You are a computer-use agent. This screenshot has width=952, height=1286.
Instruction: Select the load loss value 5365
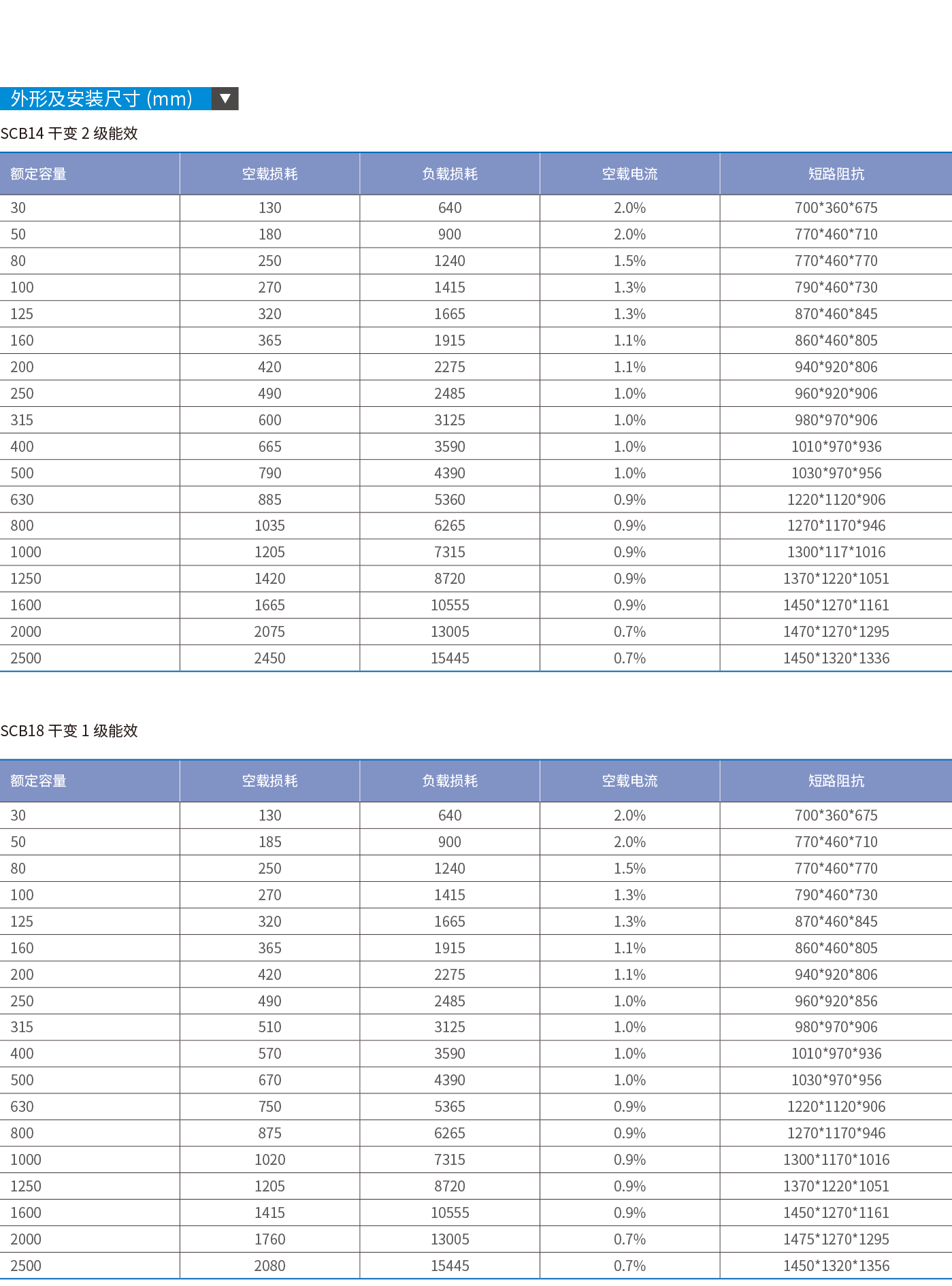pyautogui.click(x=450, y=1106)
